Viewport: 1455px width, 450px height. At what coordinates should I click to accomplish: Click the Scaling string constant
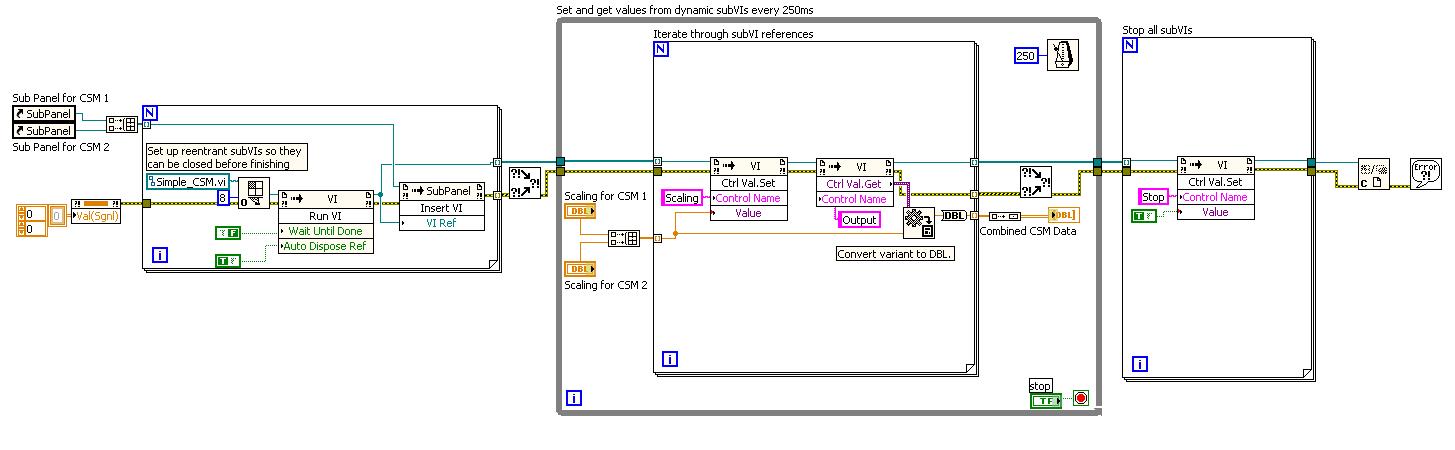pyautogui.click(x=682, y=198)
